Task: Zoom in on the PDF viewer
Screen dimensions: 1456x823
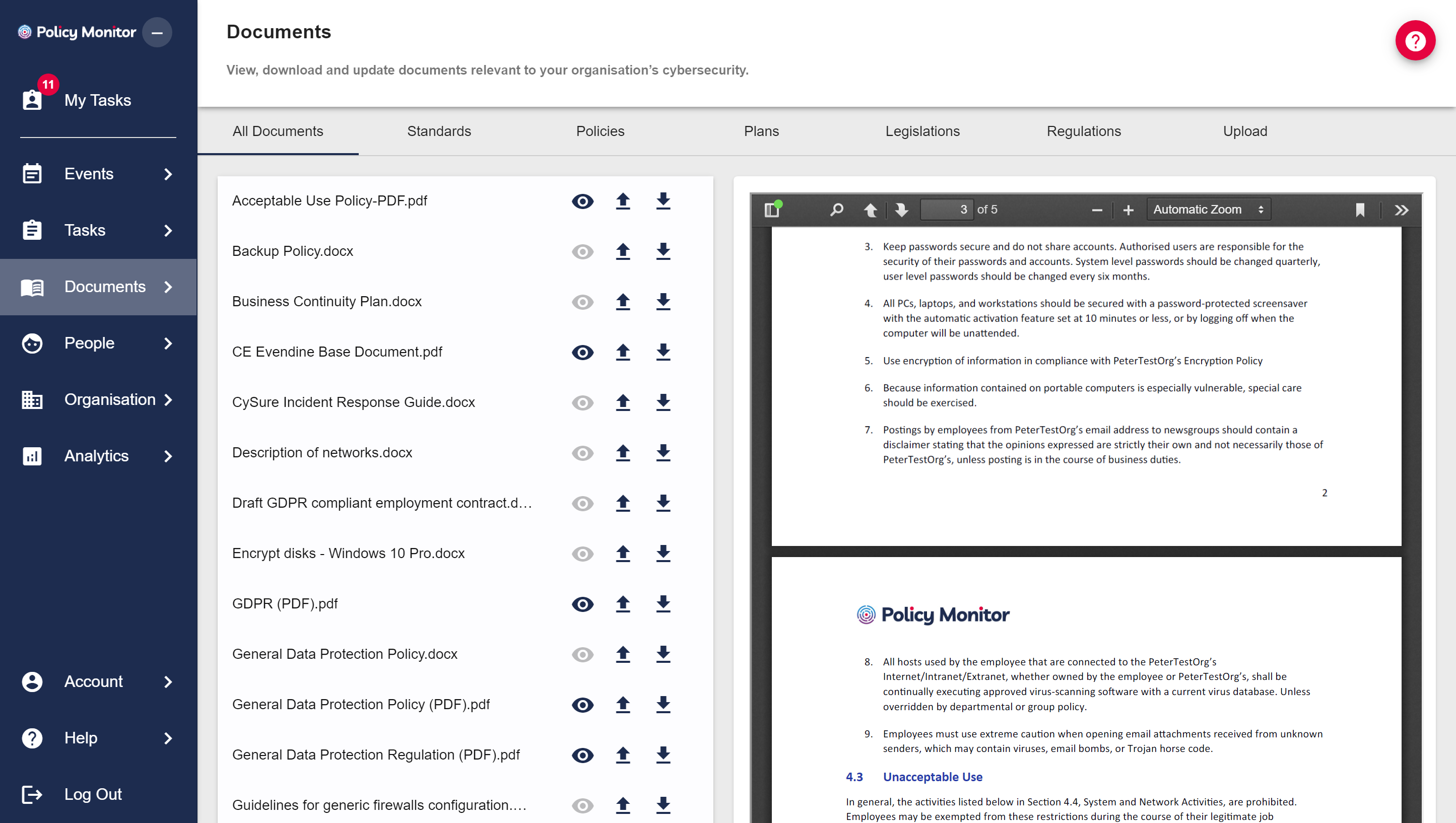Action: [1128, 210]
